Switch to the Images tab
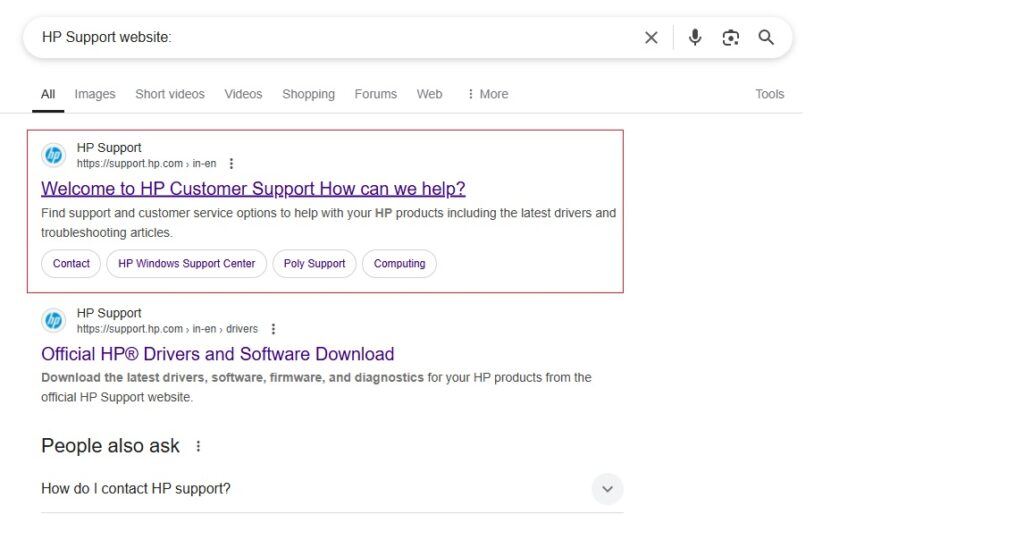Viewport: 1024px width, 540px height. [x=95, y=94]
